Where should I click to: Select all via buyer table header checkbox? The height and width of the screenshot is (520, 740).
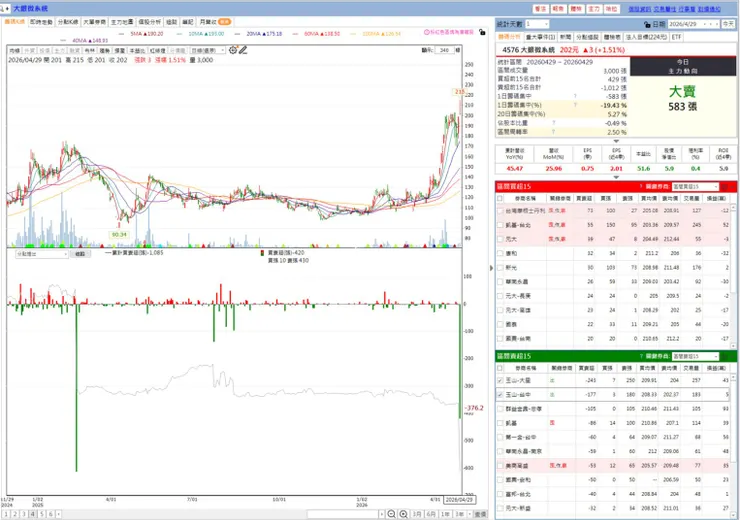coord(500,198)
